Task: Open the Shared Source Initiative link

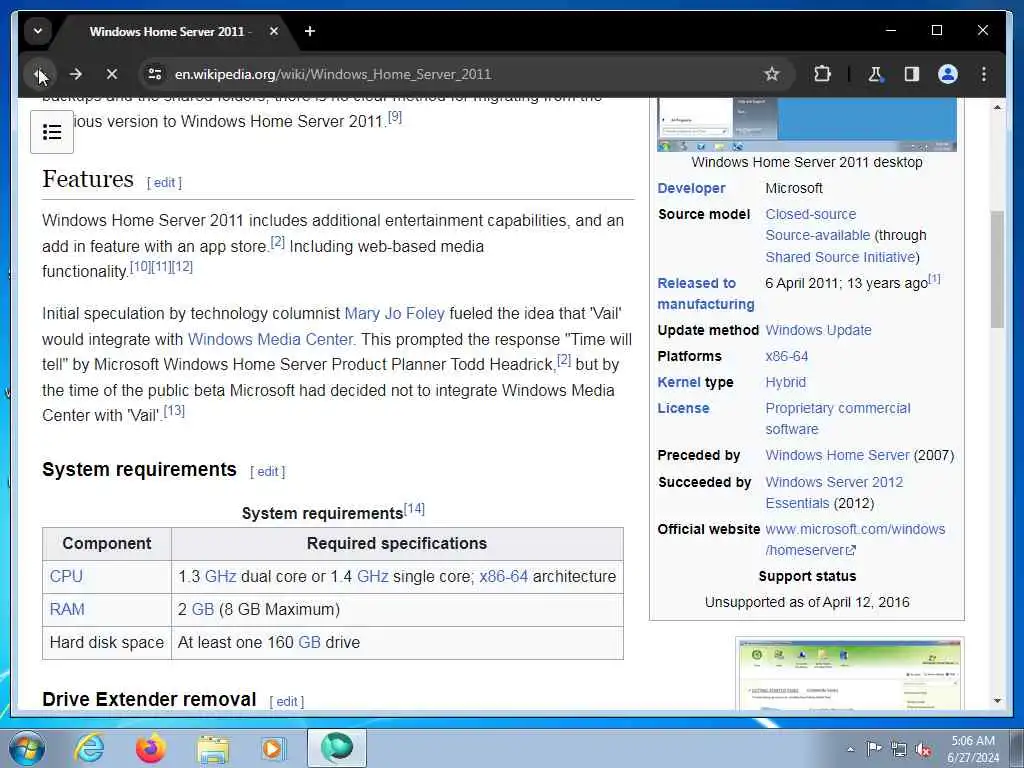Action: [840, 257]
